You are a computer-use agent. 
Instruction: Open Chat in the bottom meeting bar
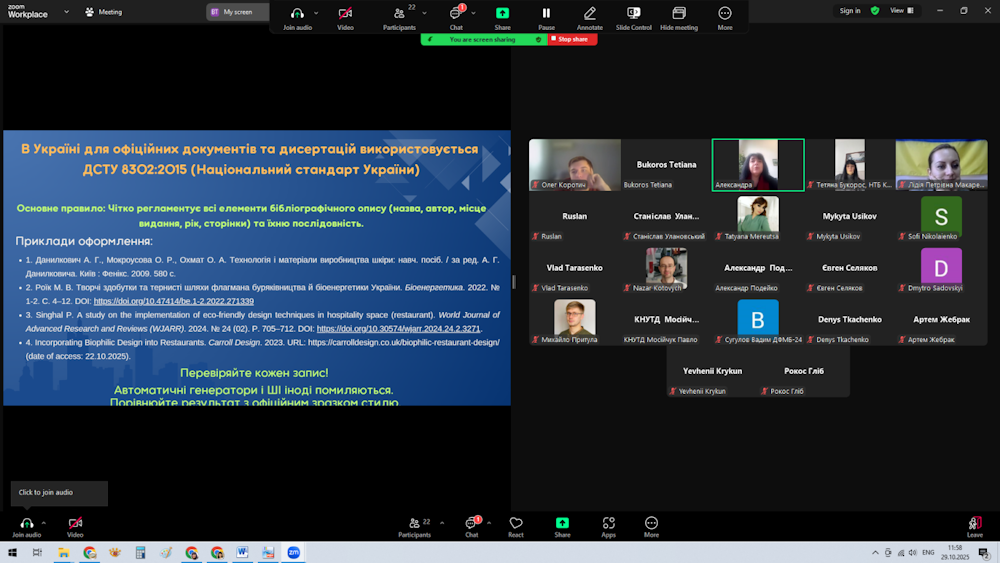(471, 527)
